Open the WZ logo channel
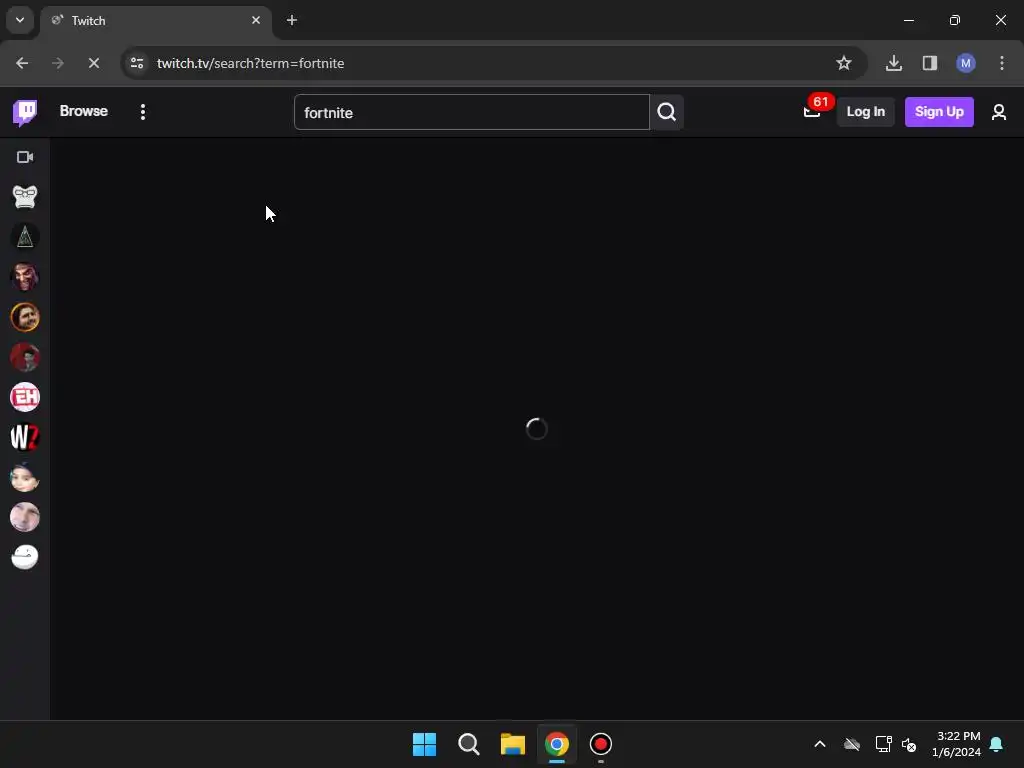 point(25,437)
